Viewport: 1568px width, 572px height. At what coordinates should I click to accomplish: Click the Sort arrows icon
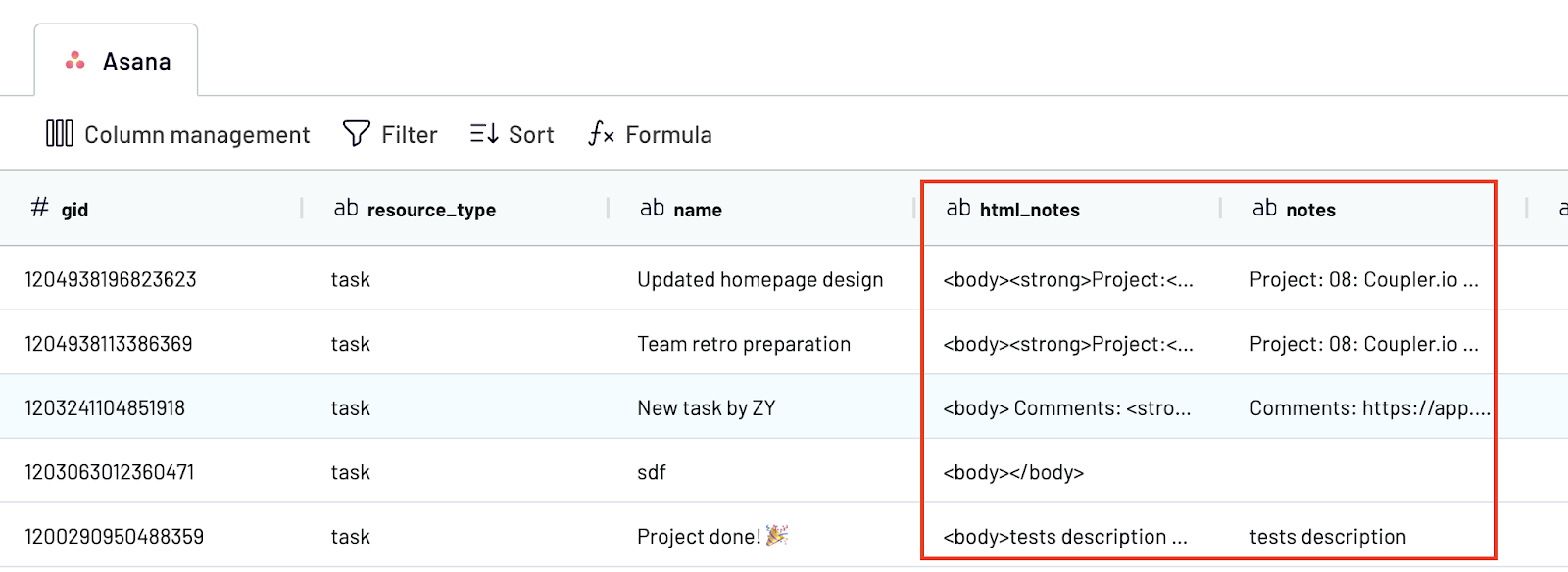point(484,133)
